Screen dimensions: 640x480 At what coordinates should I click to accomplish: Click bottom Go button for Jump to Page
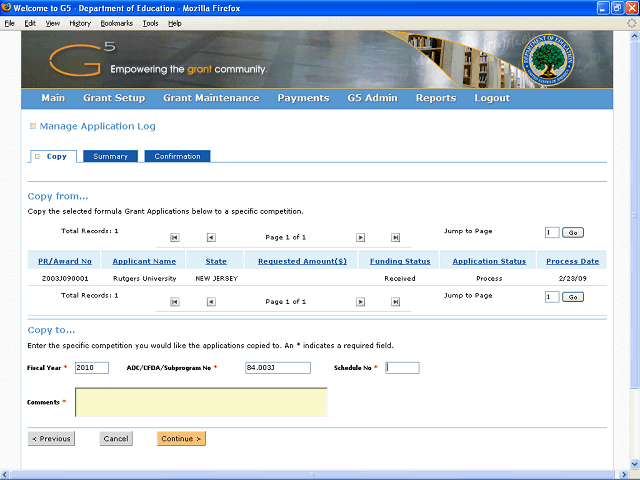pyautogui.click(x=573, y=297)
